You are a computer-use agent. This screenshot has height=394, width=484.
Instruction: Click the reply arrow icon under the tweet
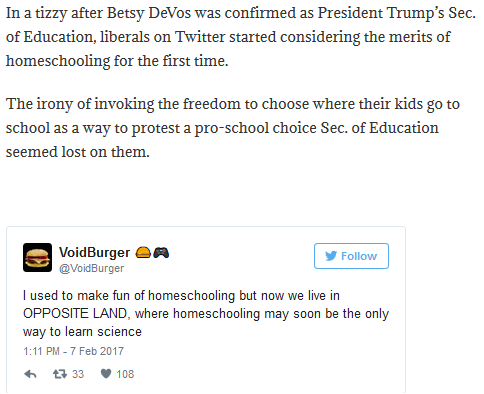pyautogui.click(x=30, y=374)
